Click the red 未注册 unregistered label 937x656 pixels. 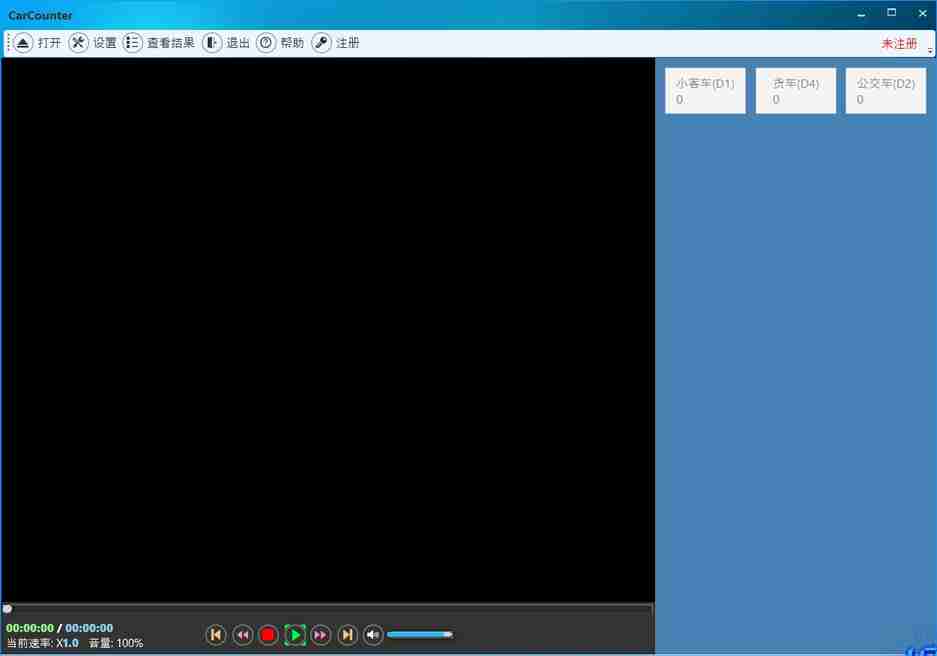click(x=898, y=44)
